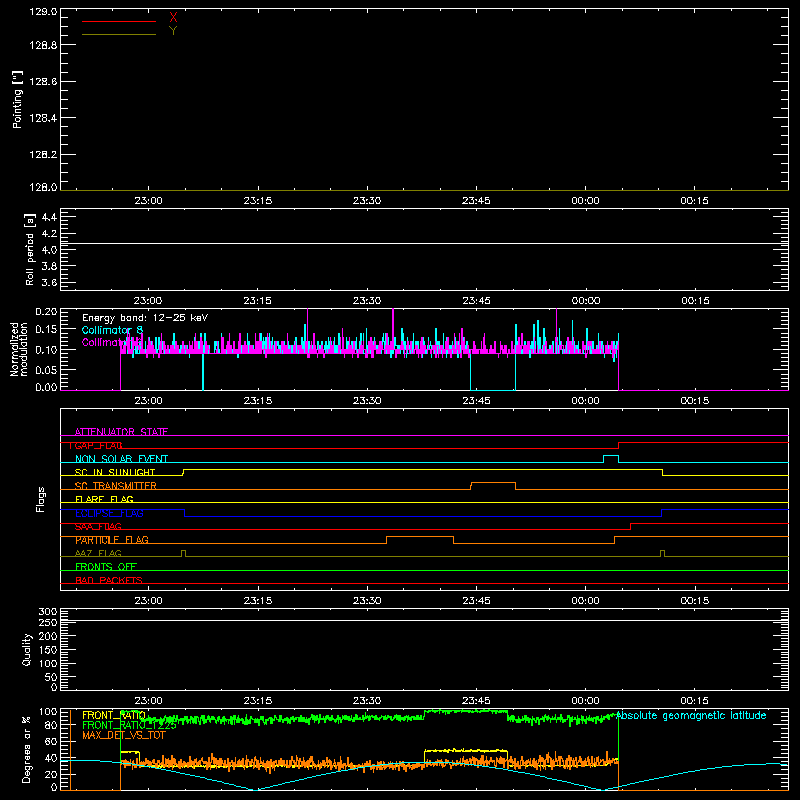800x800 pixels.
Task: Select the Quality axis title
Action: coord(27,649)
